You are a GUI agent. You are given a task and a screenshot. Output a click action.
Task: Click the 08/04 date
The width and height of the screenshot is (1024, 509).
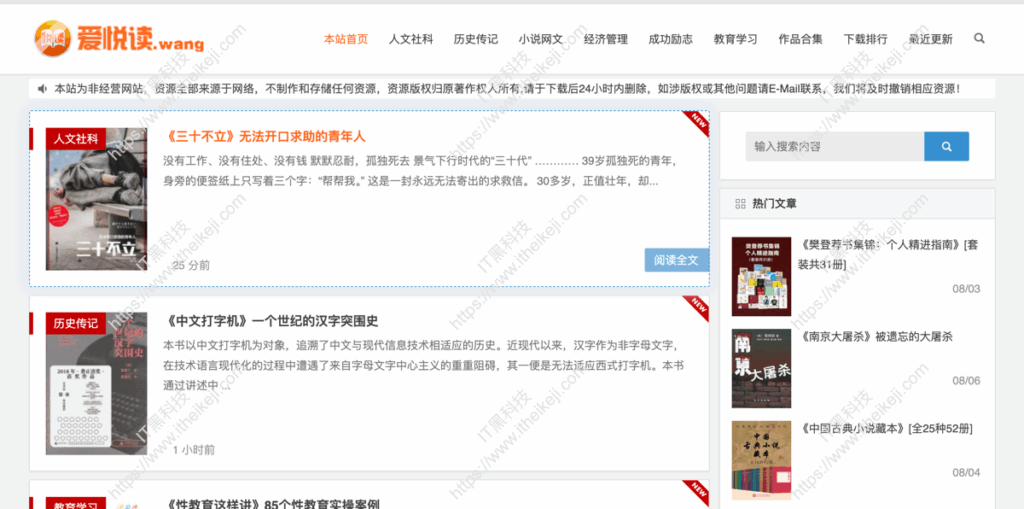pos(966,472)
